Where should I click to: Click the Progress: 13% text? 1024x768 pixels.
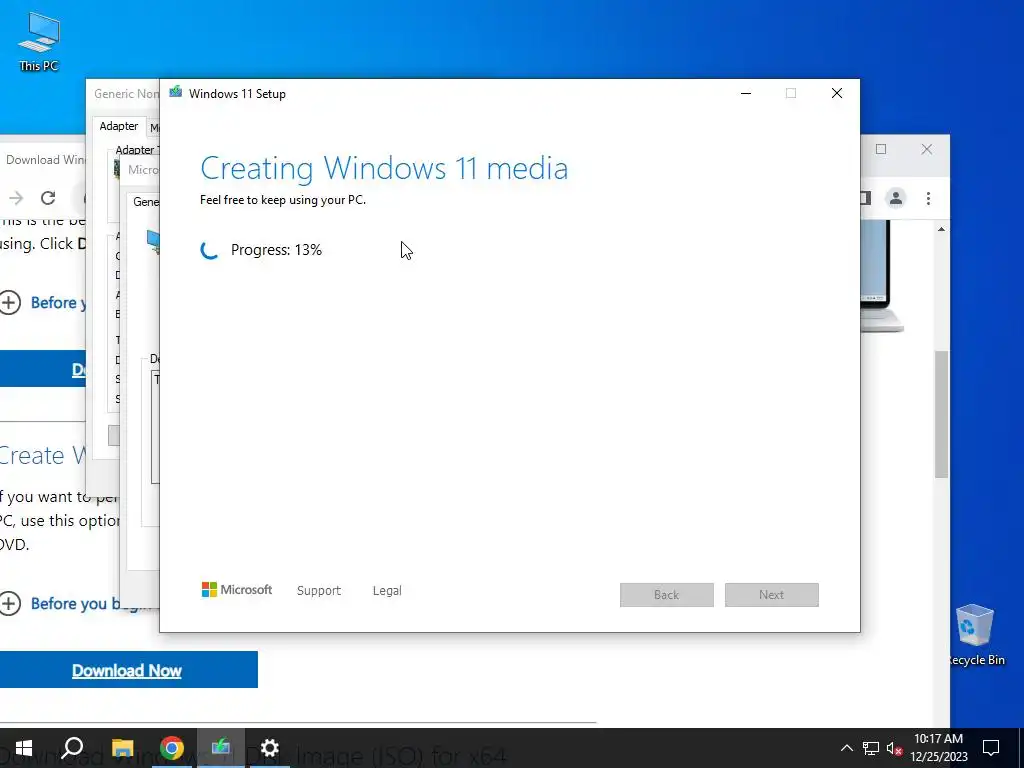click(276, 250)
